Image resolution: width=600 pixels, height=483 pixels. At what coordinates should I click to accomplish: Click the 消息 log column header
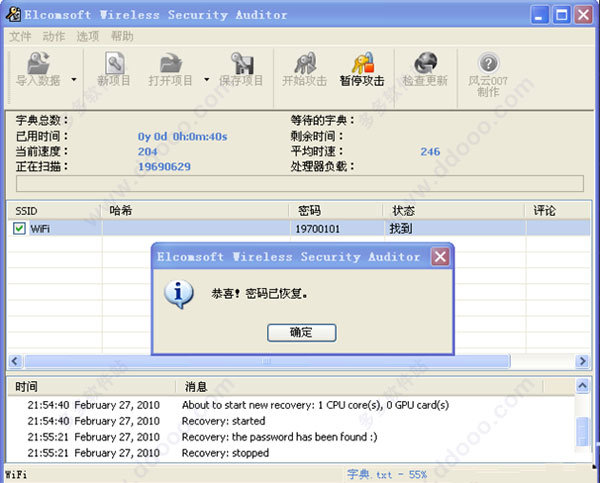click(x=359, y=387)
